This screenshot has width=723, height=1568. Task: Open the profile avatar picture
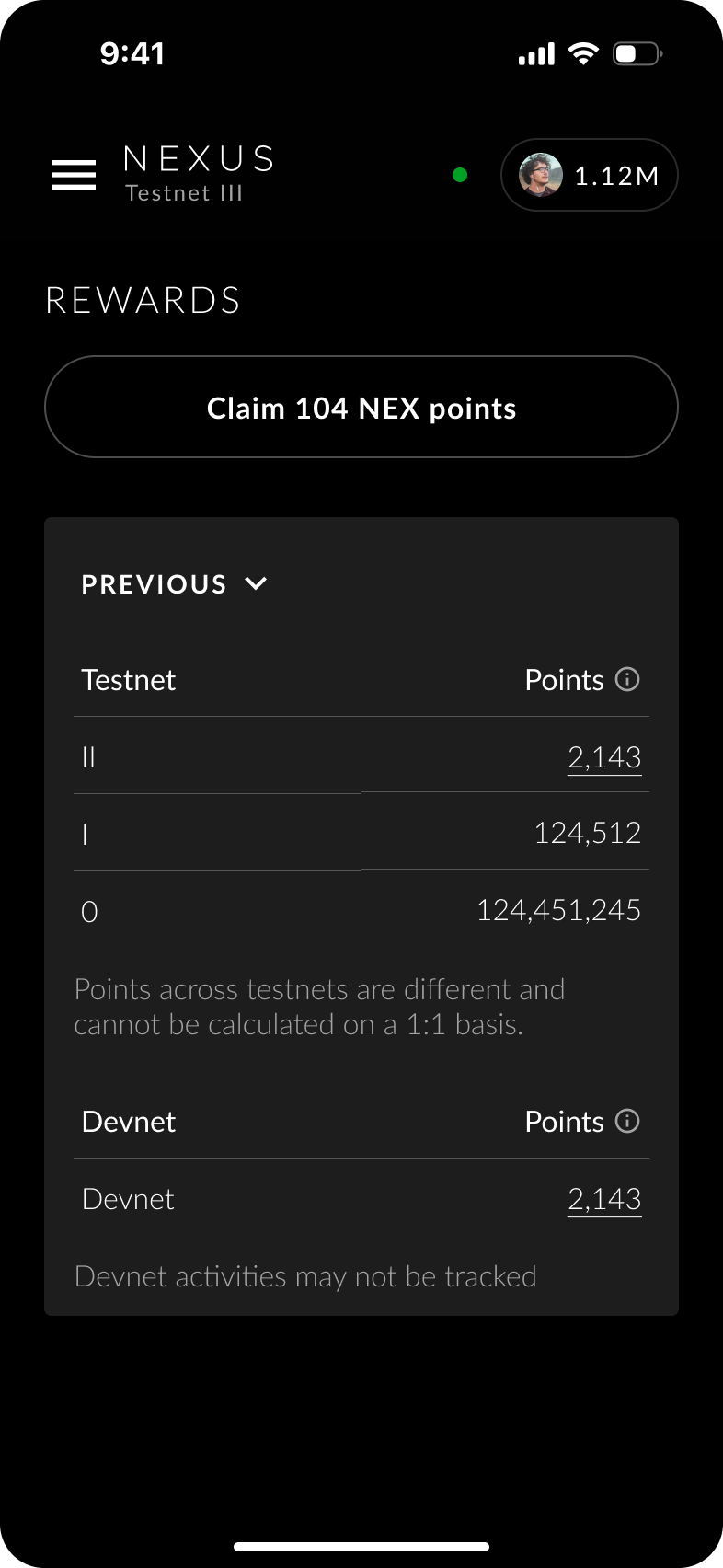coord(543,175)
